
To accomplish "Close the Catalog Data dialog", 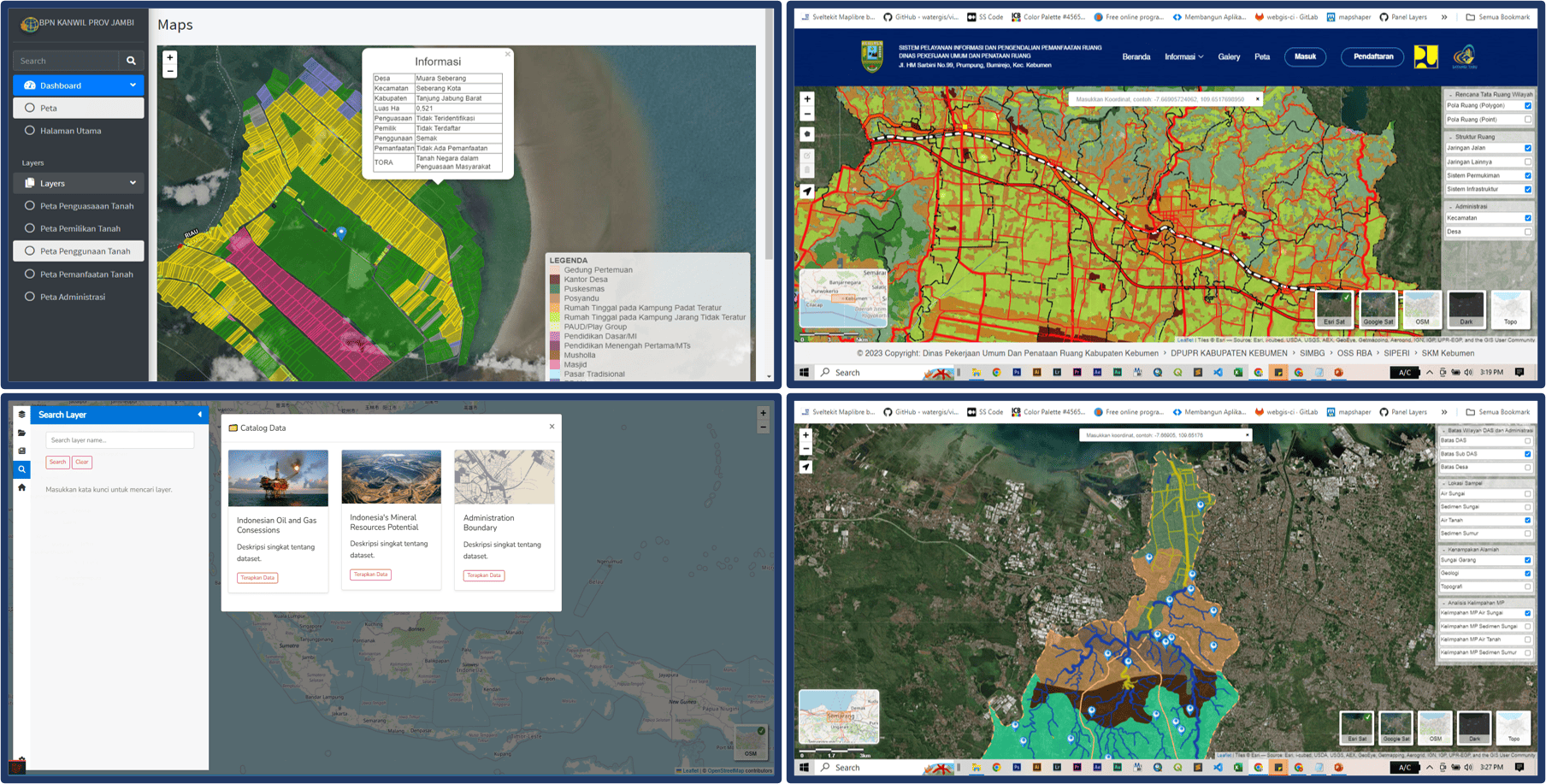I will point(552,427).
